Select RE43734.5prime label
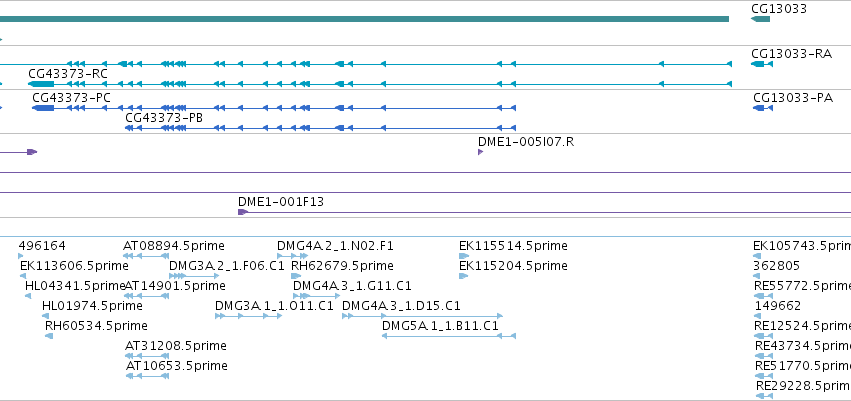 click(803, 346)
